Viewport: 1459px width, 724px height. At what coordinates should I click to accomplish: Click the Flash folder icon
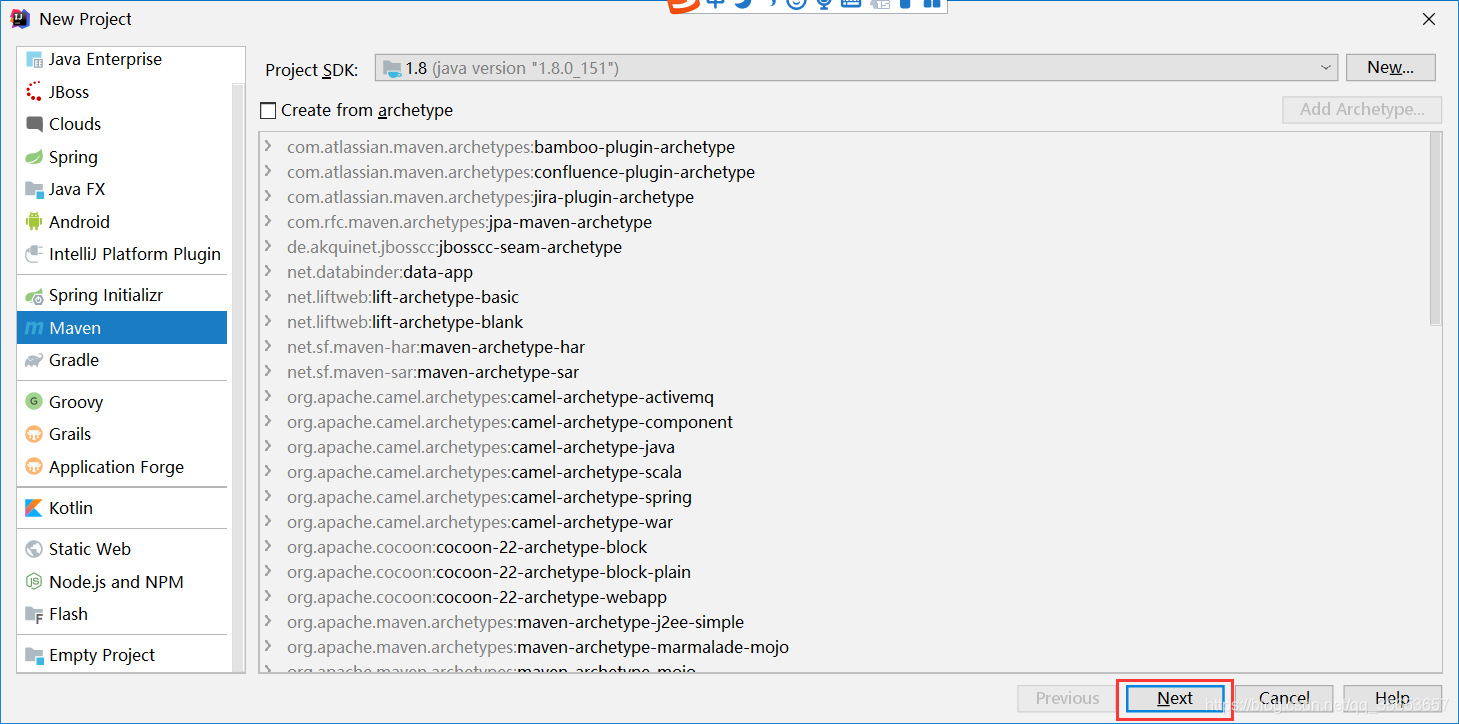tap(34, 614)
